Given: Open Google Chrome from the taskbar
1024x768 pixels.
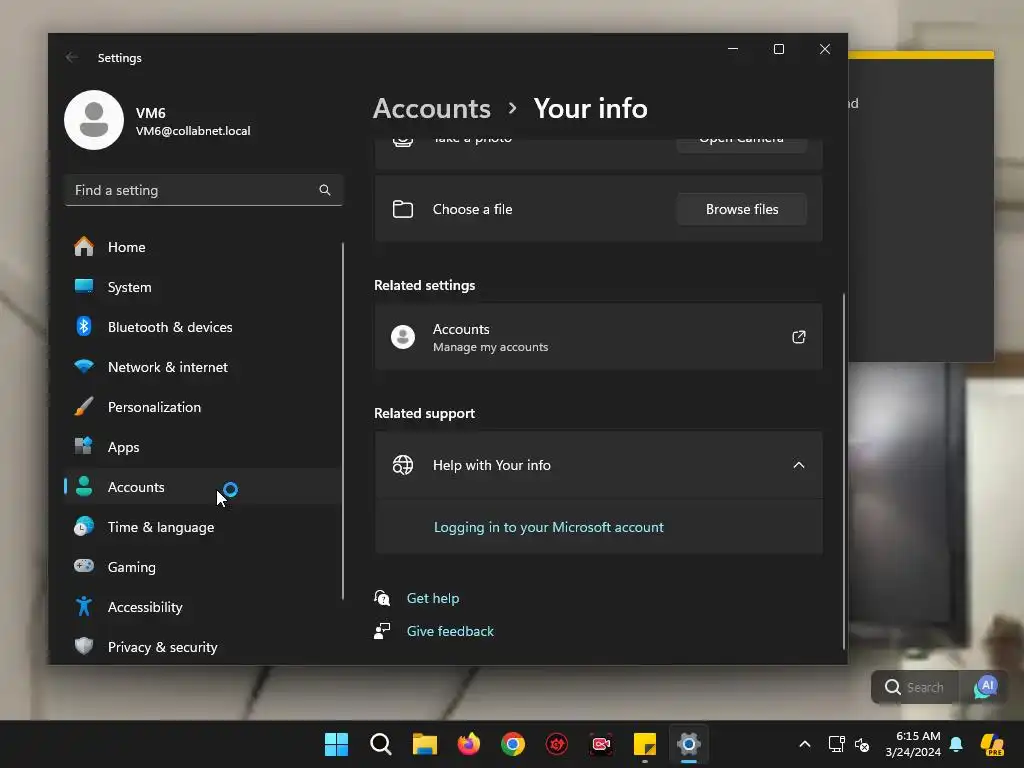Looking at the screenshot, I should pyautogui.click(x=513, y=744).
